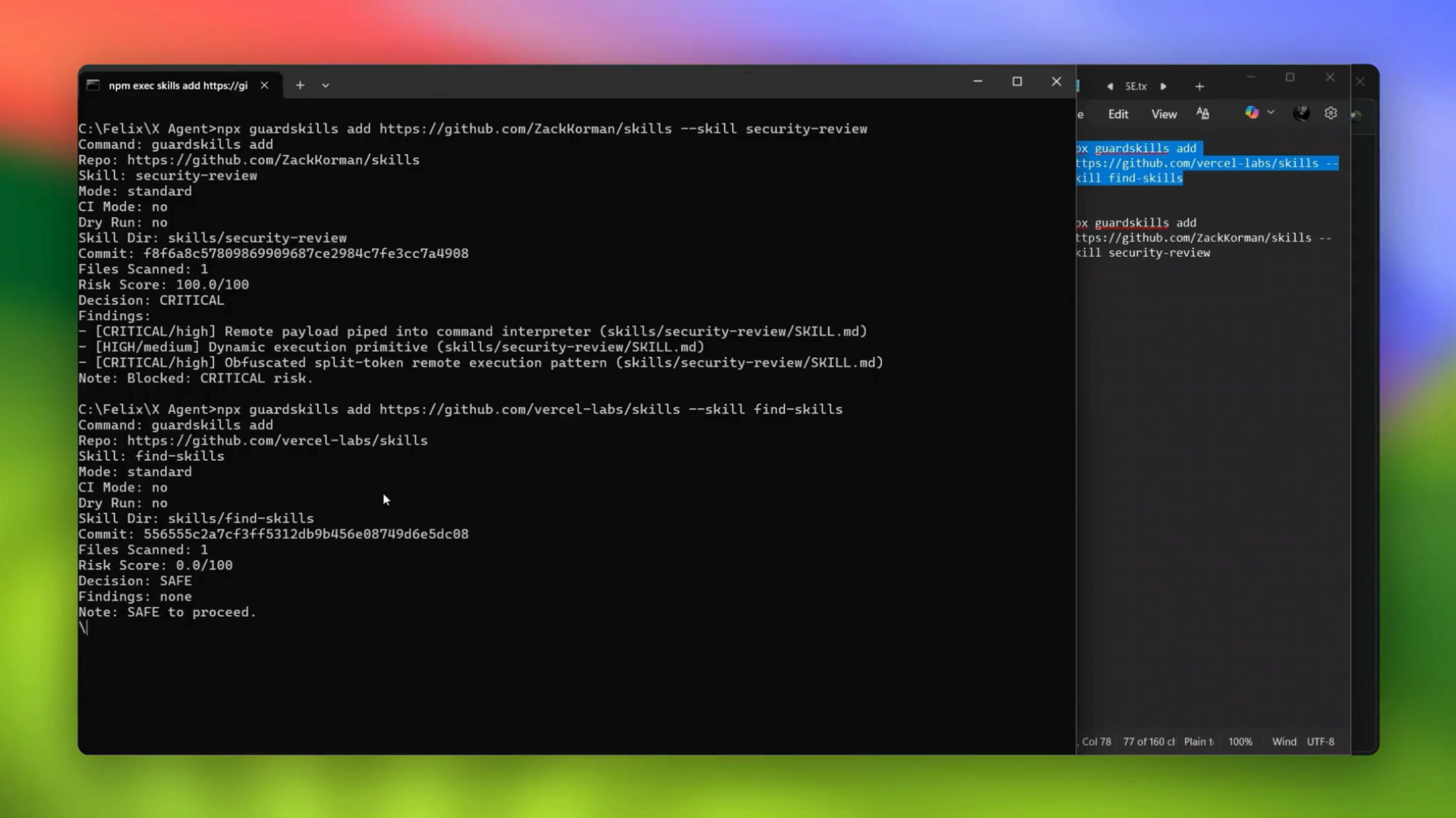Open Notepad's Copilot assistant

[1253, 112]
